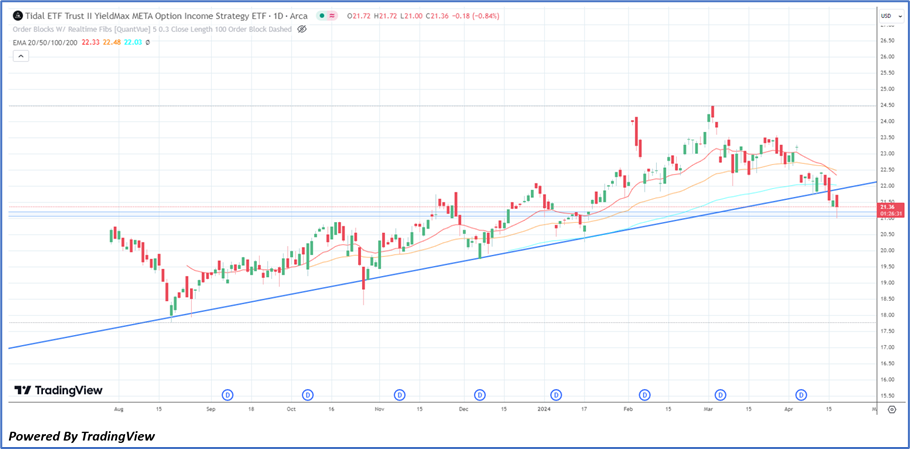Click the dividend marker near Mar
910x449 pixels.
pos(721,395)
